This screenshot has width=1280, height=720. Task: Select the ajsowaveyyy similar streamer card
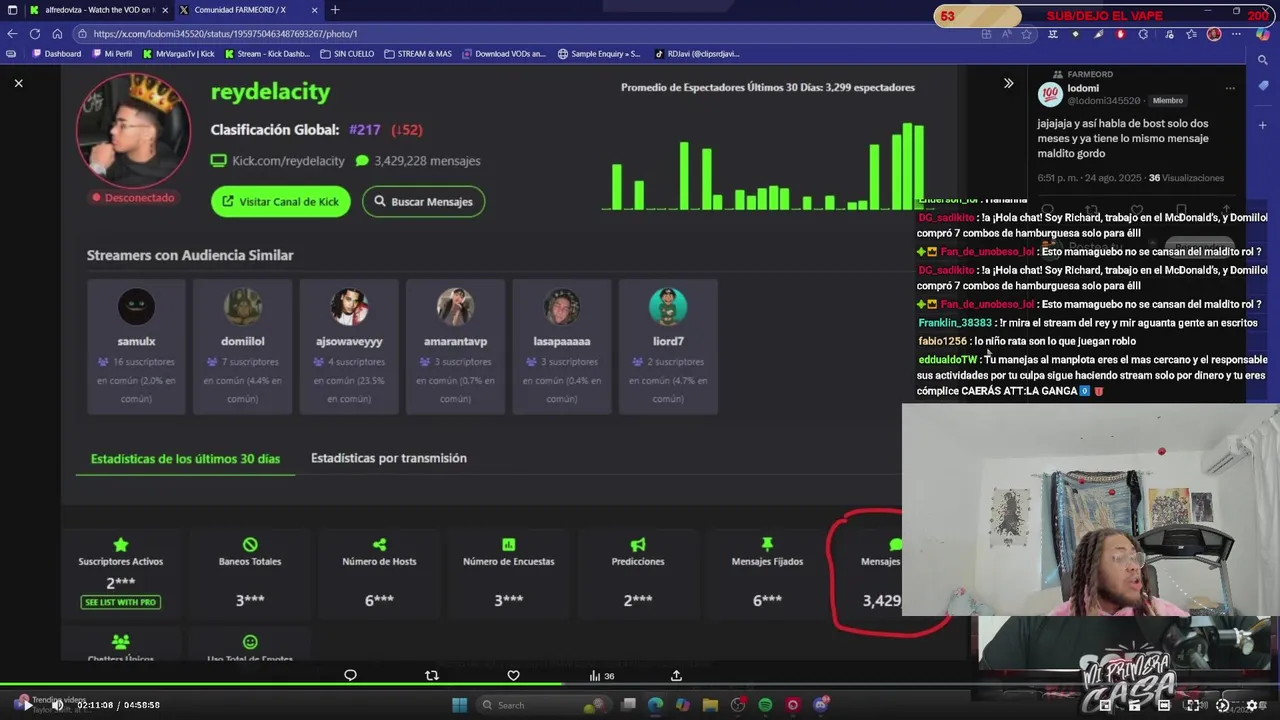[349, 346]
